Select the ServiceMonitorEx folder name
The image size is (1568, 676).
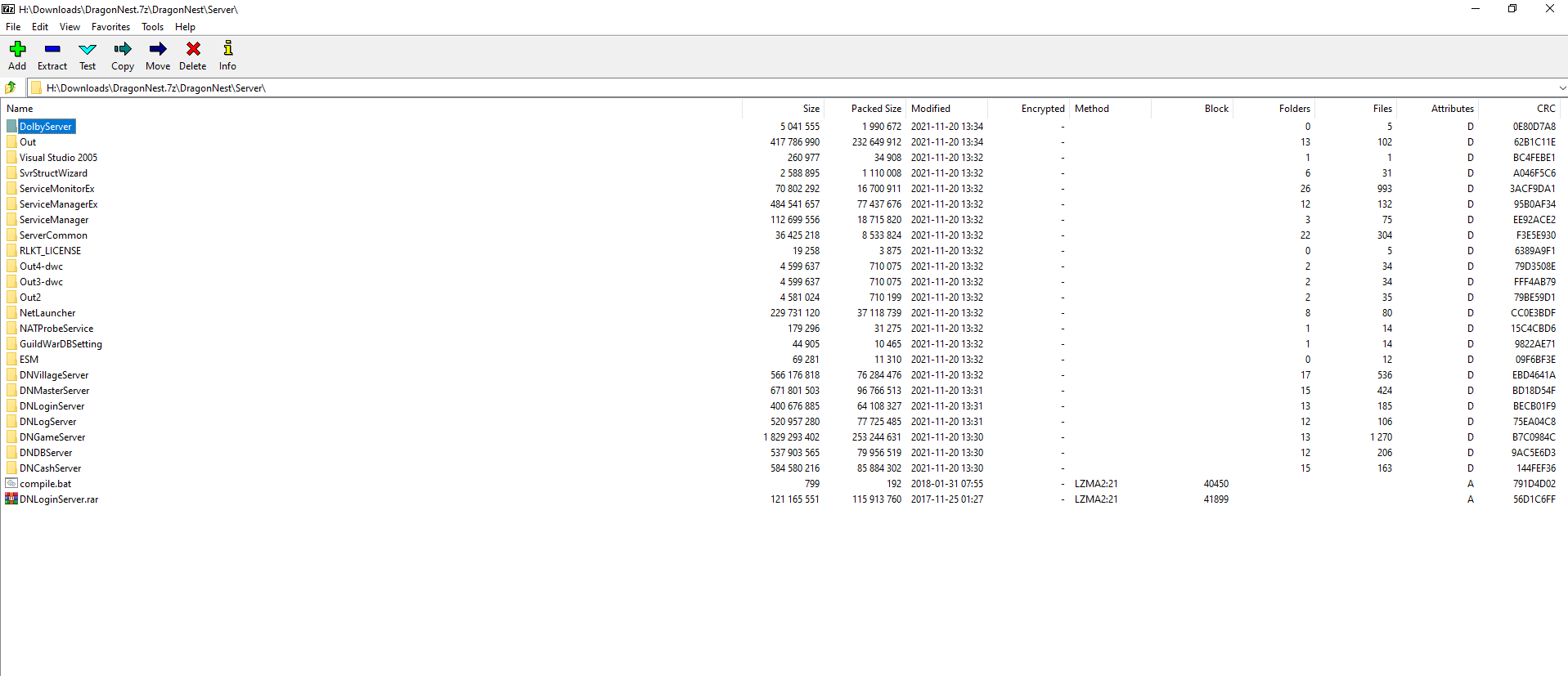pyautogui.click(x=56, y=188)
